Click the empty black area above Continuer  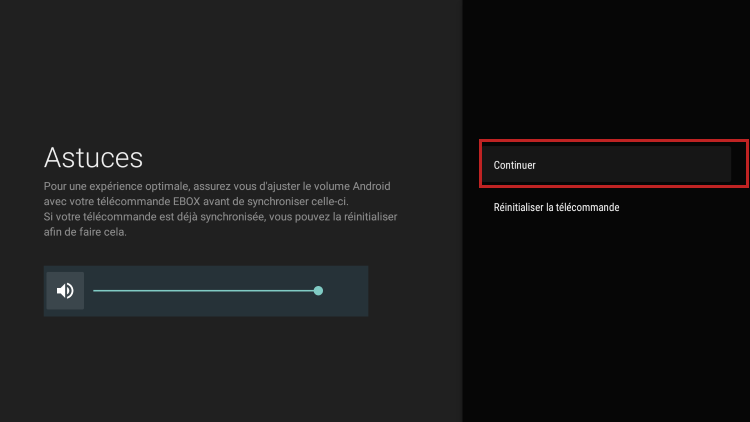coord(605,70)
